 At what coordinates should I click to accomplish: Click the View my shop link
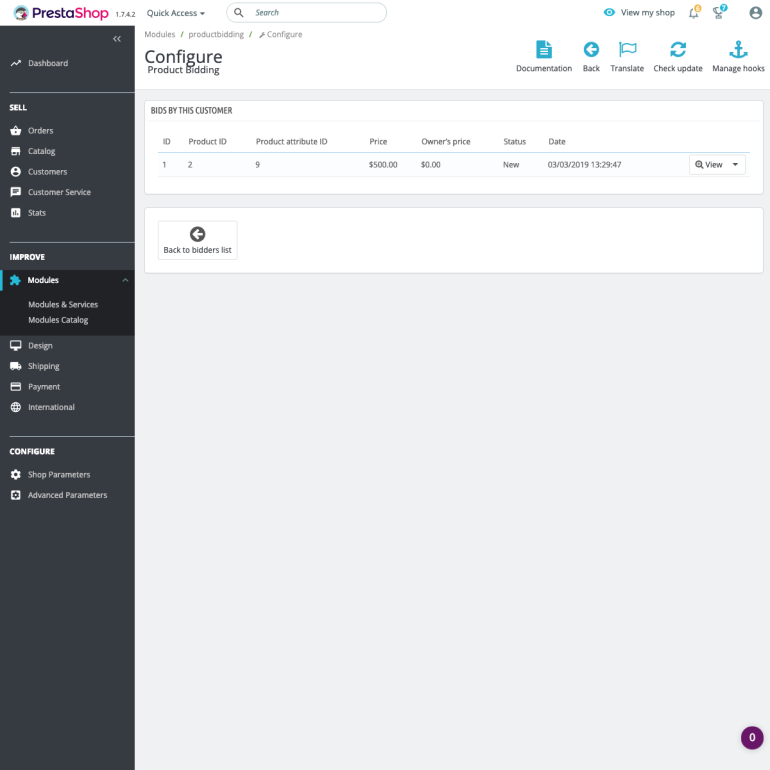click(647, 12)
